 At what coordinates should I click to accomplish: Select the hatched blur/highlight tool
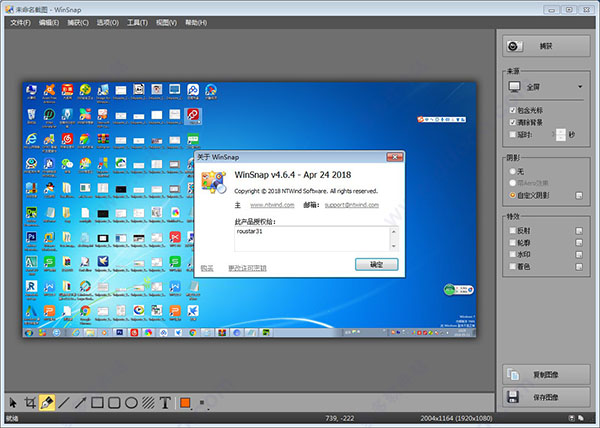tap(148, 403)
